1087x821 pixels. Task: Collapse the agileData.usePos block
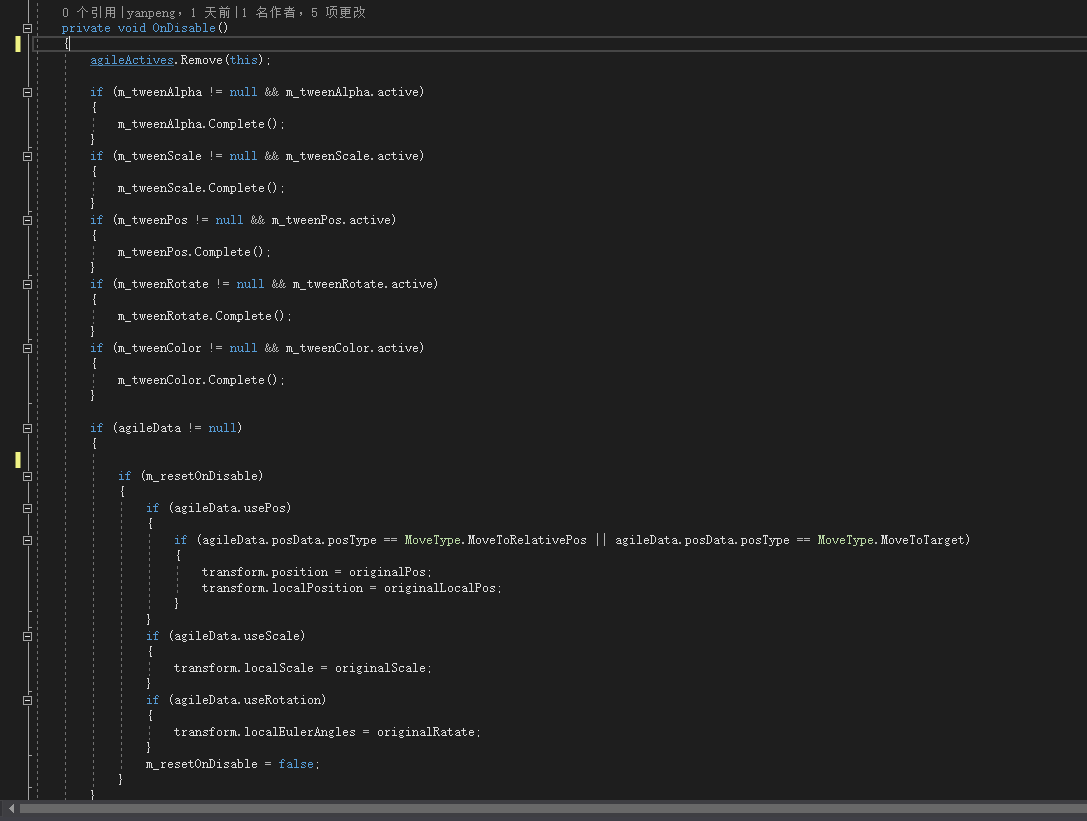(26, 507)
